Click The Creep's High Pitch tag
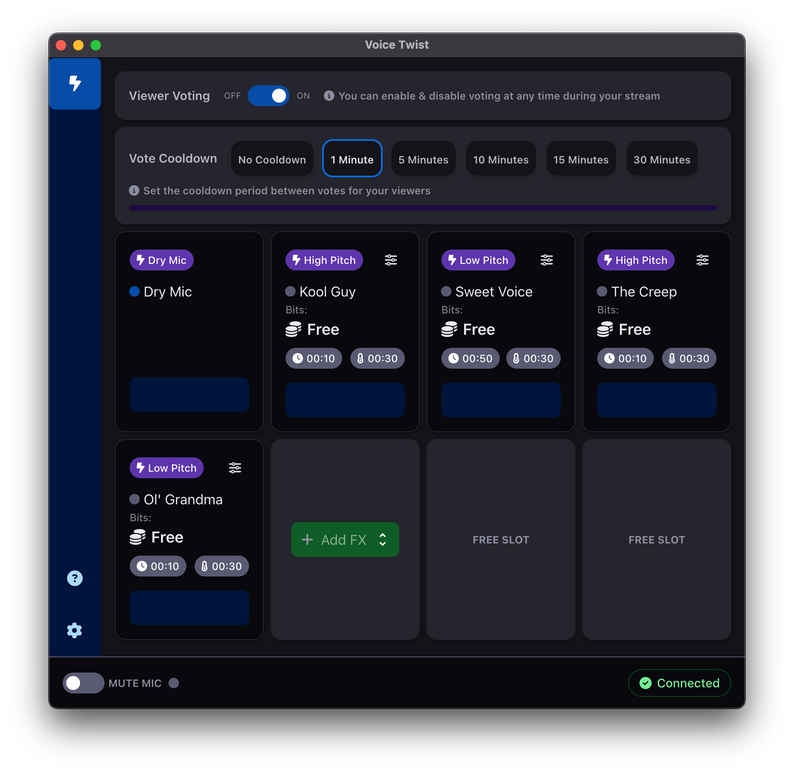 [636, 260]
